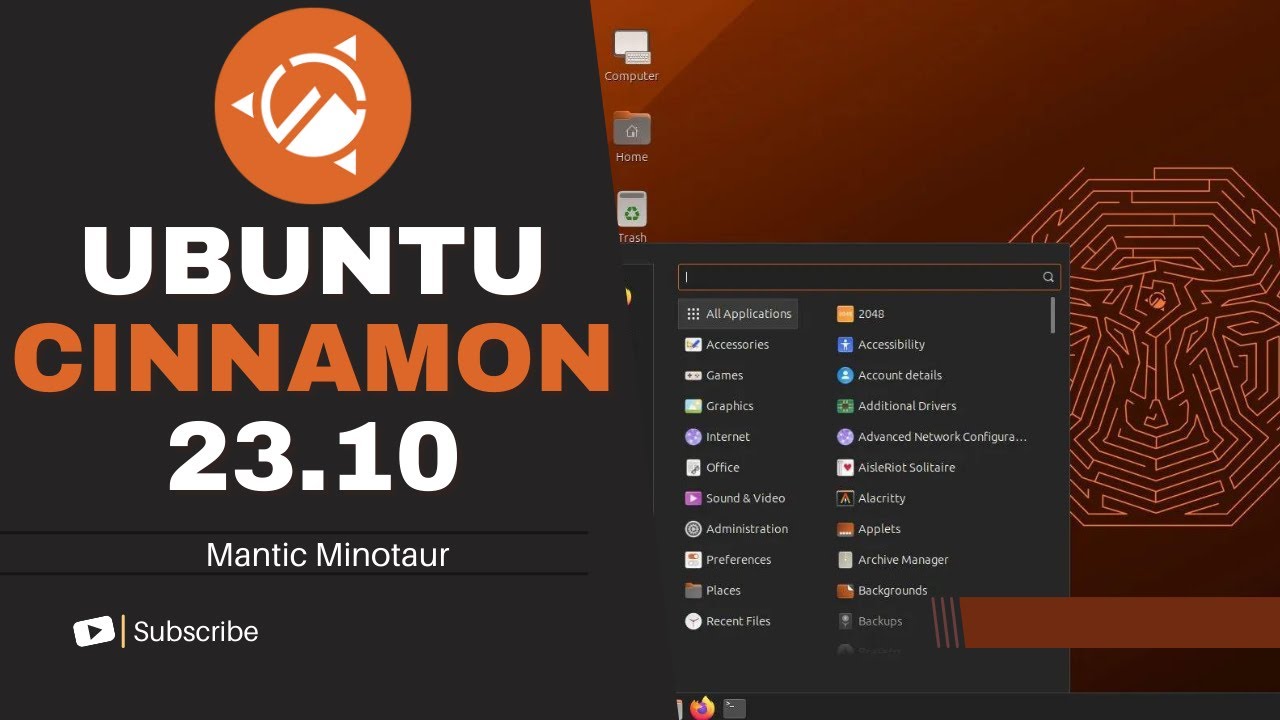This screenshot has height=720, width=1280.
Task: Click the Alacritty app icon
Action: click(x=845, y=498)
